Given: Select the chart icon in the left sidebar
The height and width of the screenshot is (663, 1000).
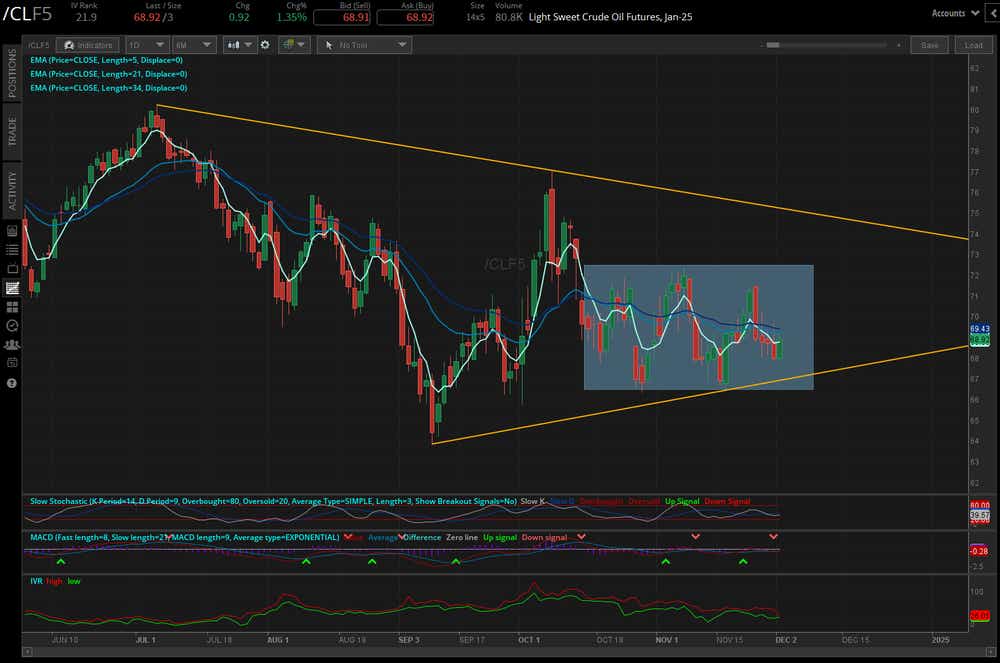Looking at the screenshot, I should (12, 288).
